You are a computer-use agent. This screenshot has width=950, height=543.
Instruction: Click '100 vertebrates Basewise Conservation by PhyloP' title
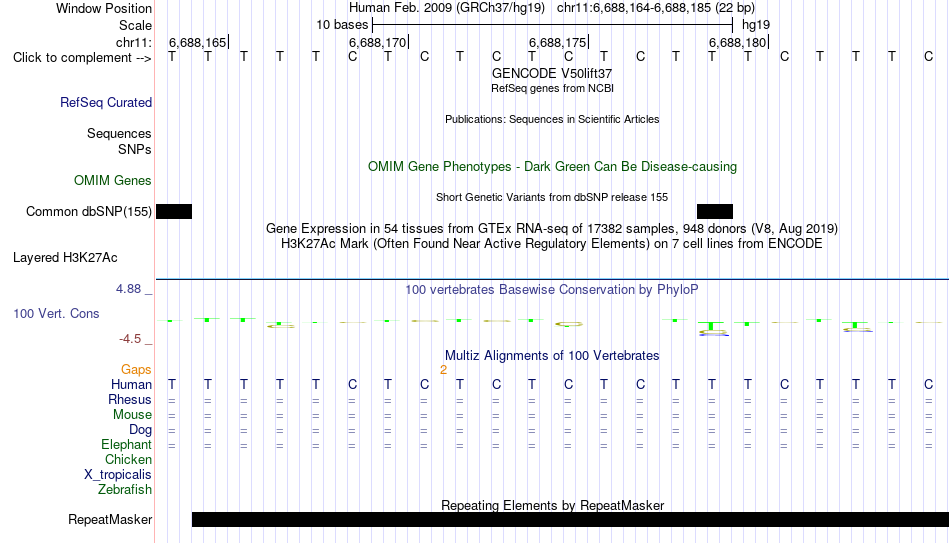tap(552, 290)
